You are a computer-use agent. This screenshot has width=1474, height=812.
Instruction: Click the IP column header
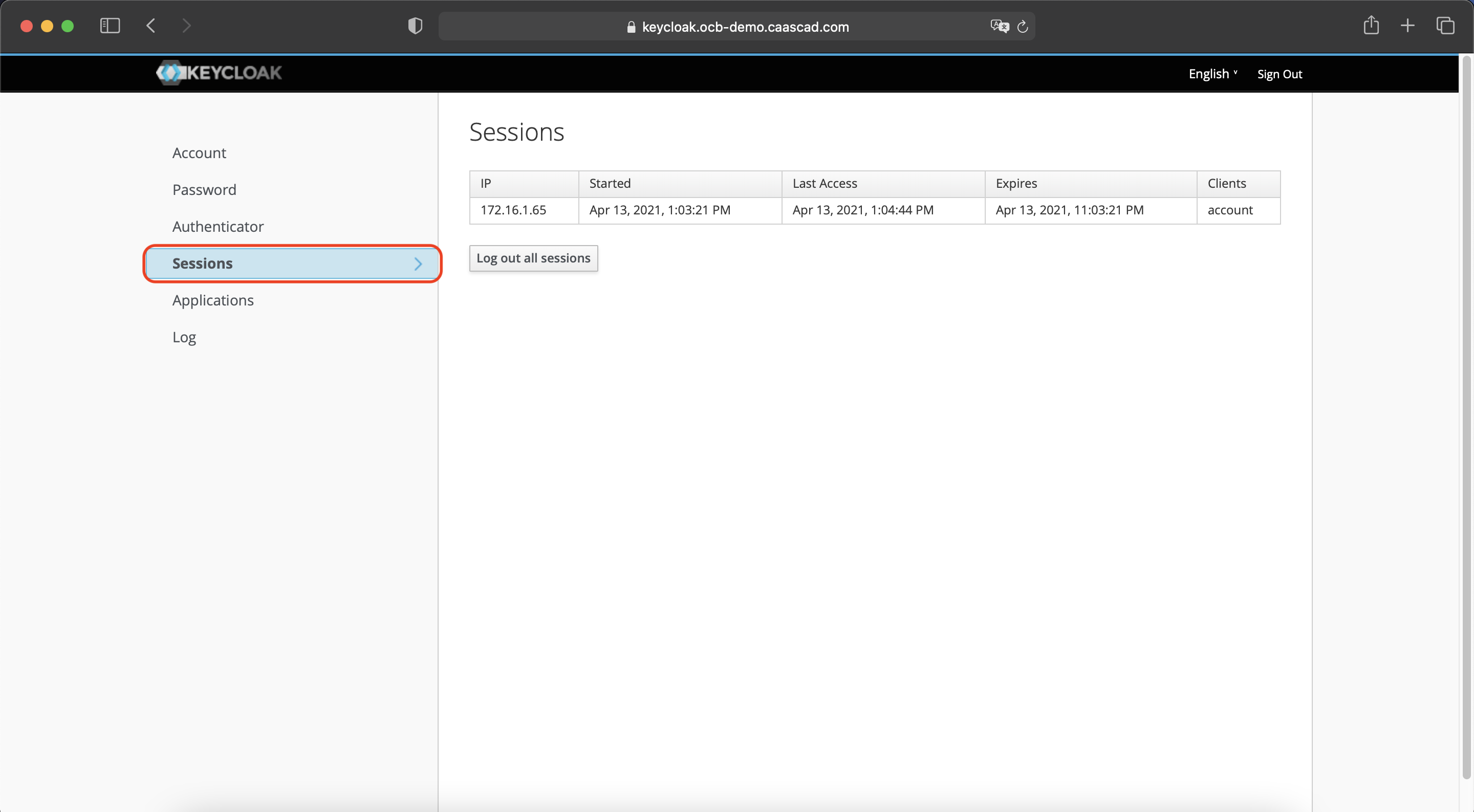[524, 184]
